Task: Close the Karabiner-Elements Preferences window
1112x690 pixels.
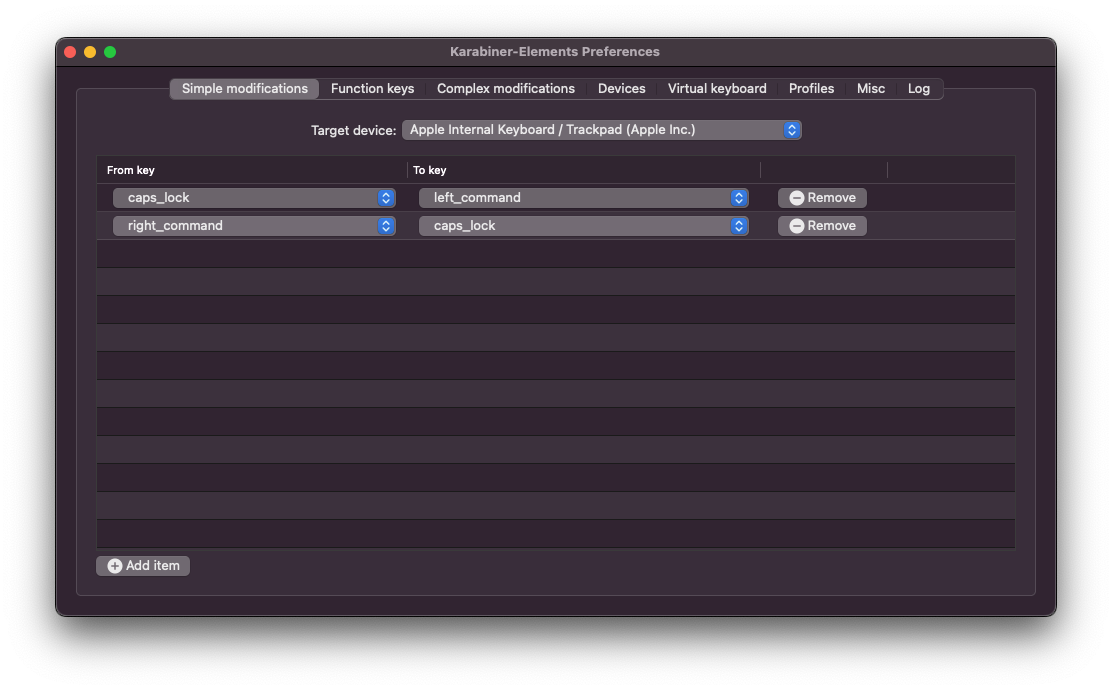Action: coord(70,52)
